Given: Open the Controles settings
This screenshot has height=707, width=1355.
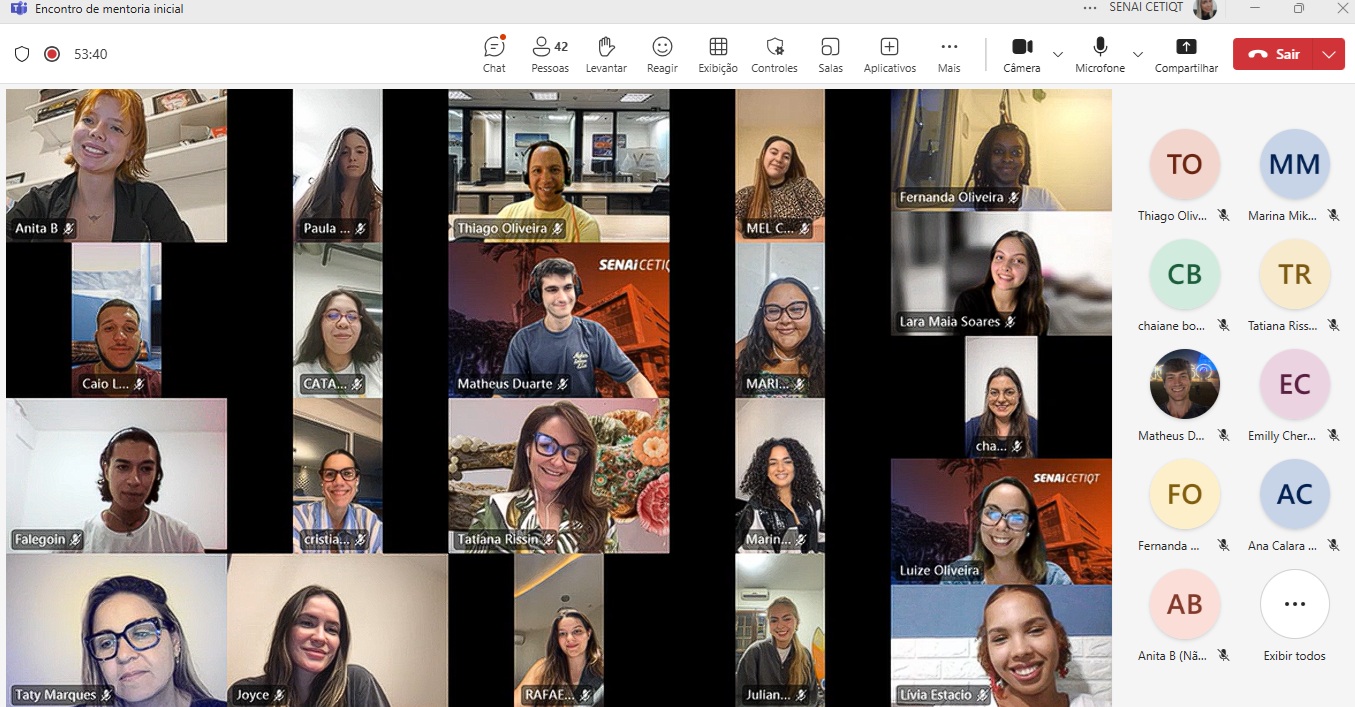Looking at the screenshot, I should (x=774, y=54).
